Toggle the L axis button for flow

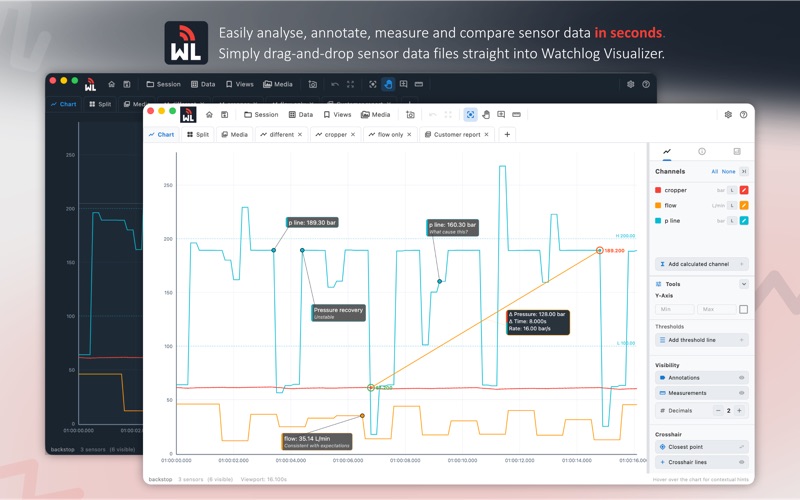click(x=732, y=206)
